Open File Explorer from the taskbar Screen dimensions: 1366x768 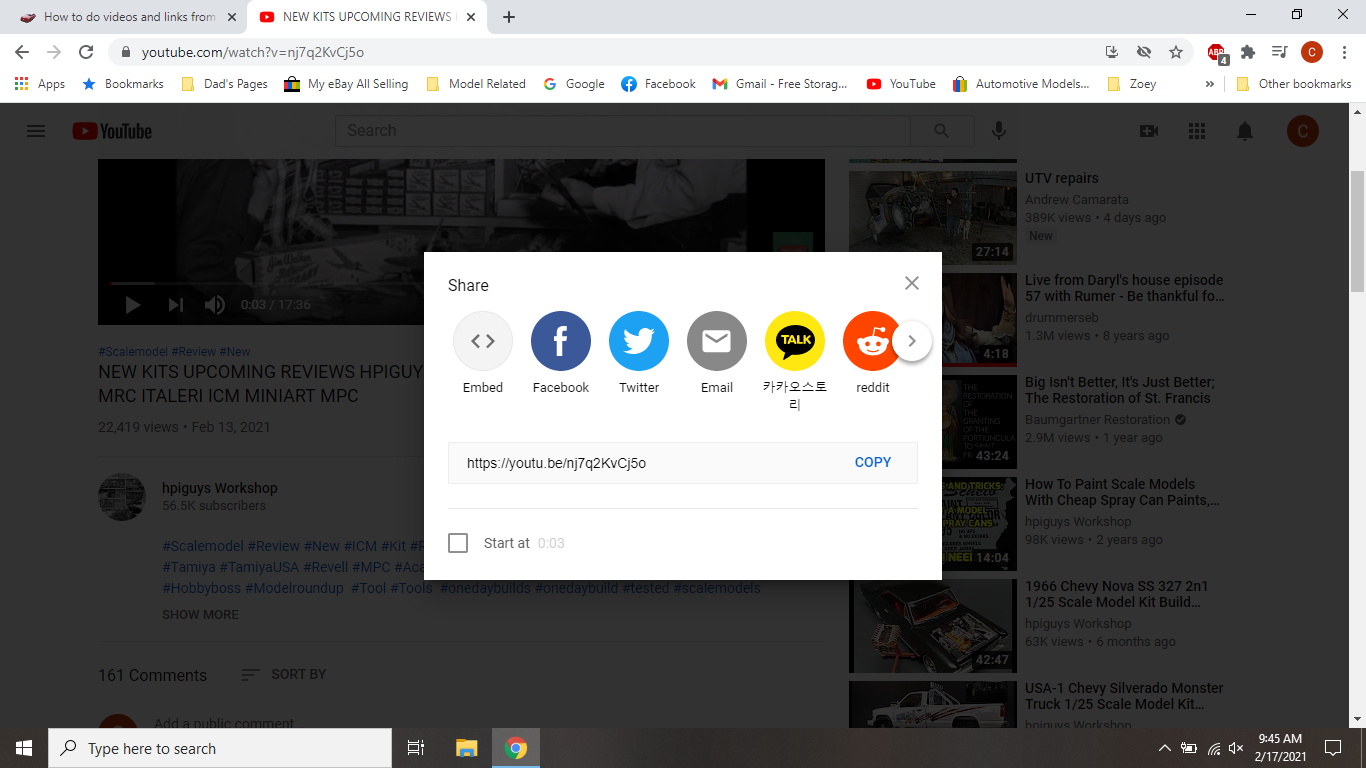[x=466, y=748]
